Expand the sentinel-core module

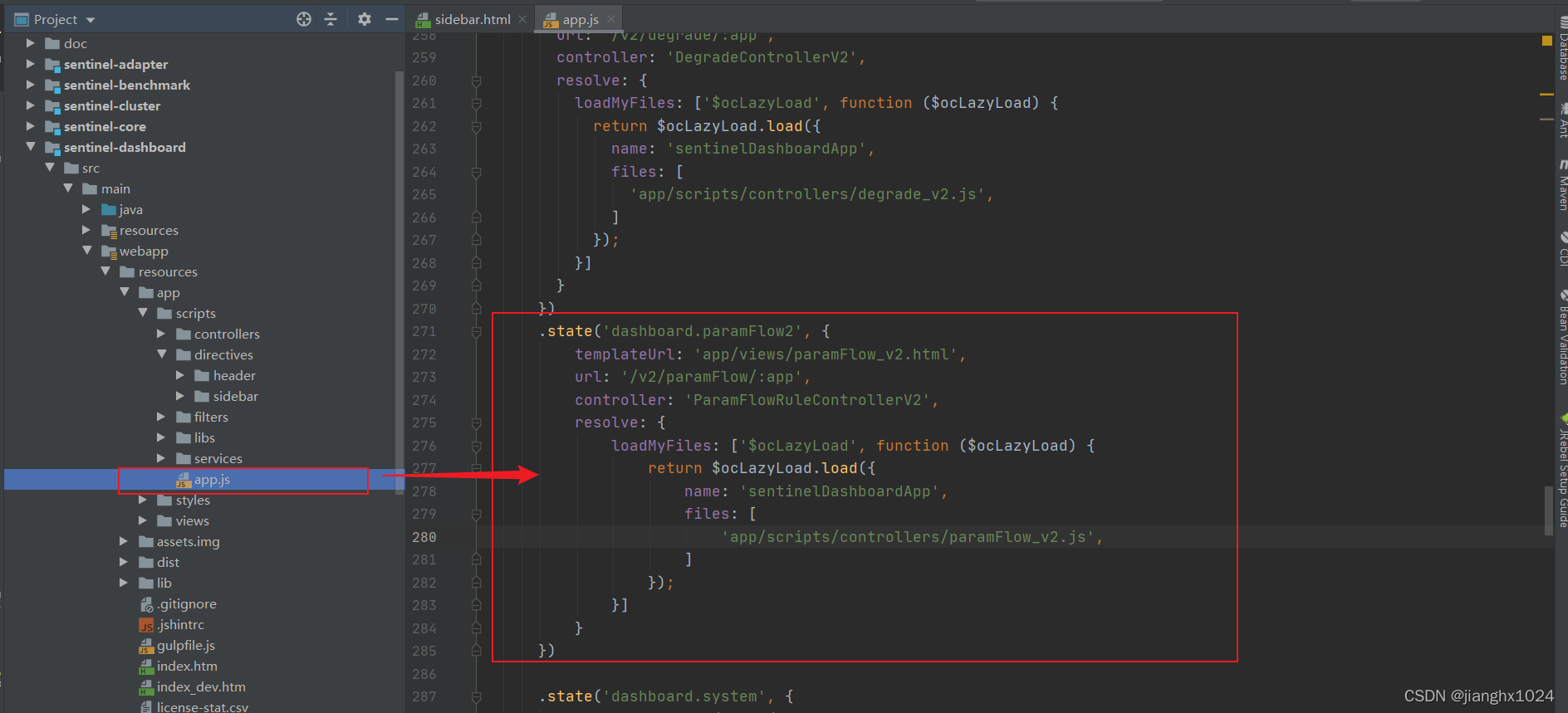coord(30,126)
